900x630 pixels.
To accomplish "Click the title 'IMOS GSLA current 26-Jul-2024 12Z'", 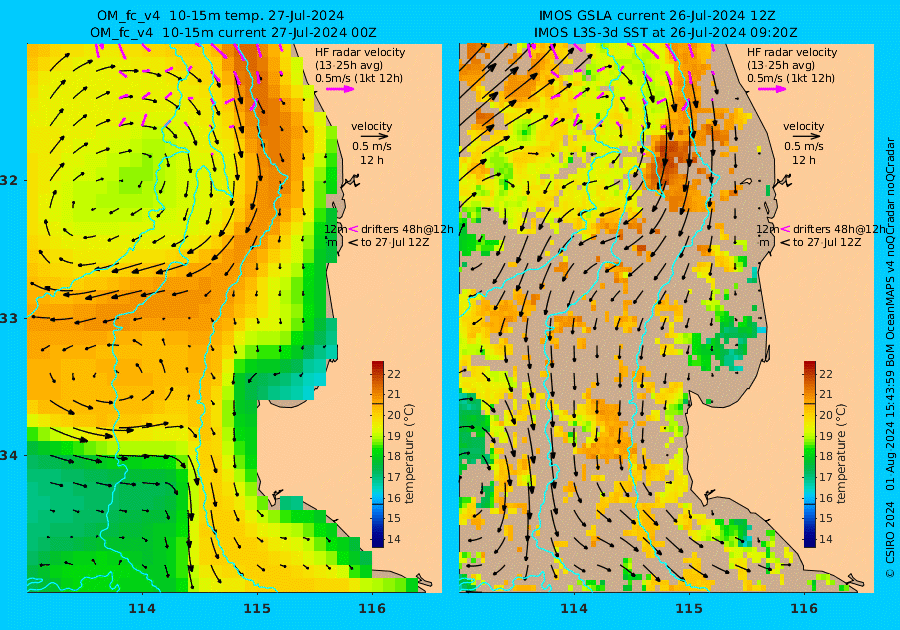I will coord(657,15).
